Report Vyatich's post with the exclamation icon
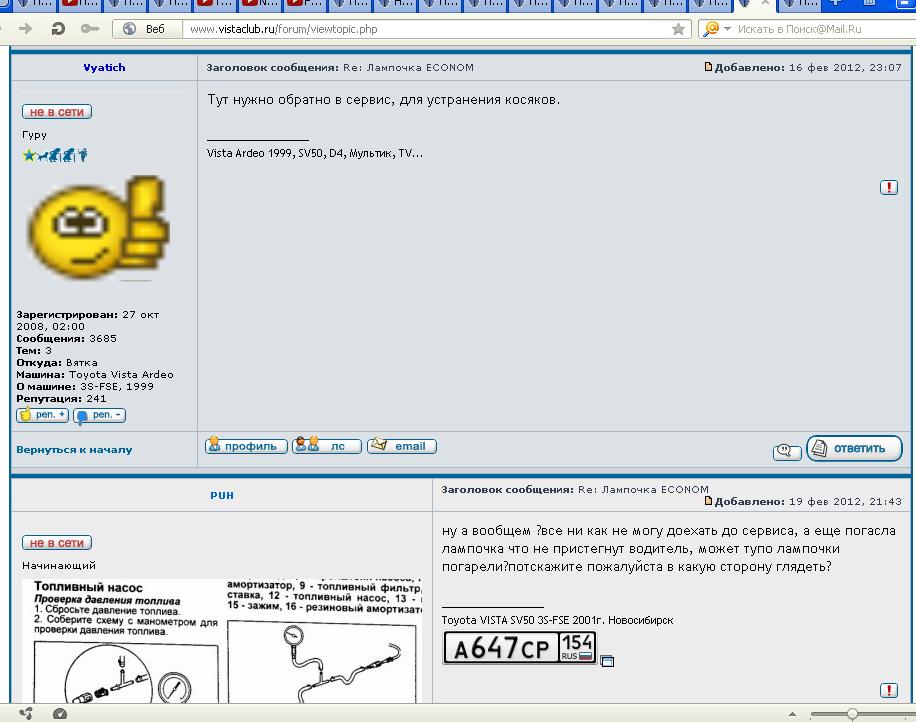 [x=888, y=187]
